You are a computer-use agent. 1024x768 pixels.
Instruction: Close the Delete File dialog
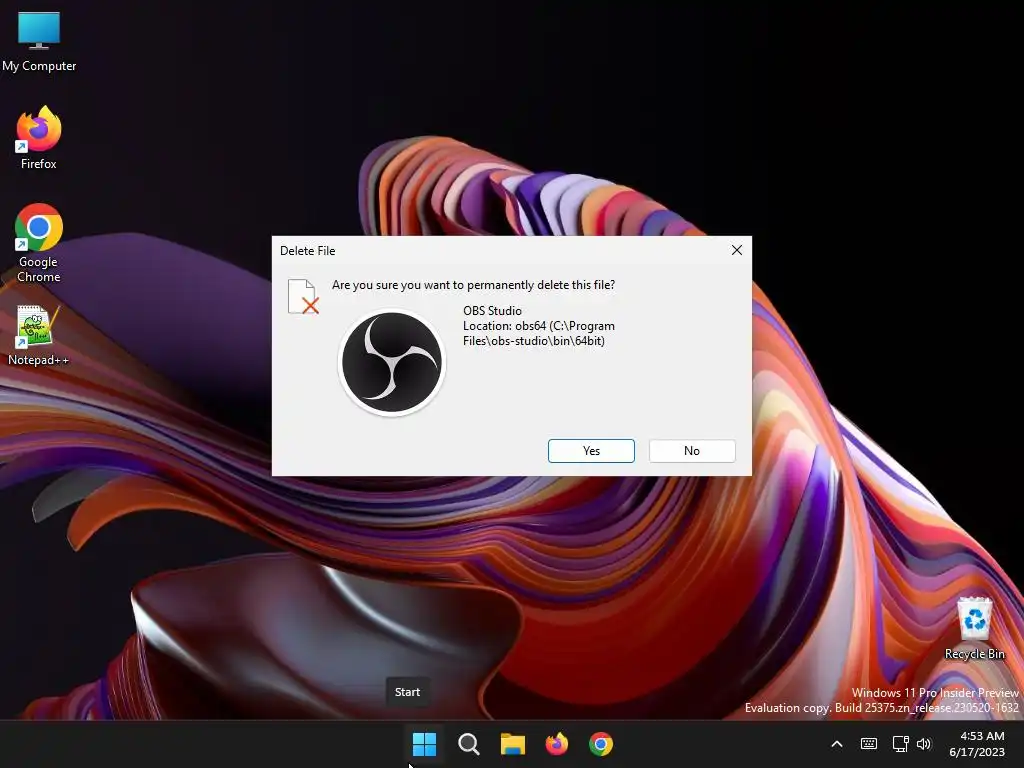737,250
